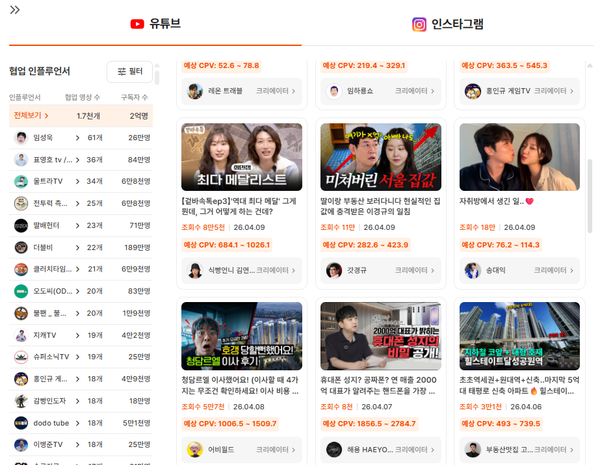
Task: Switch to the 유튜브 tab
Action: tap(155, 24)
